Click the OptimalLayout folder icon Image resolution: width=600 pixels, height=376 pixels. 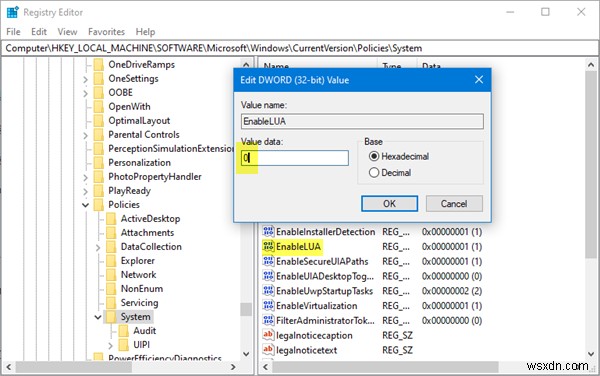coord(99,120)
